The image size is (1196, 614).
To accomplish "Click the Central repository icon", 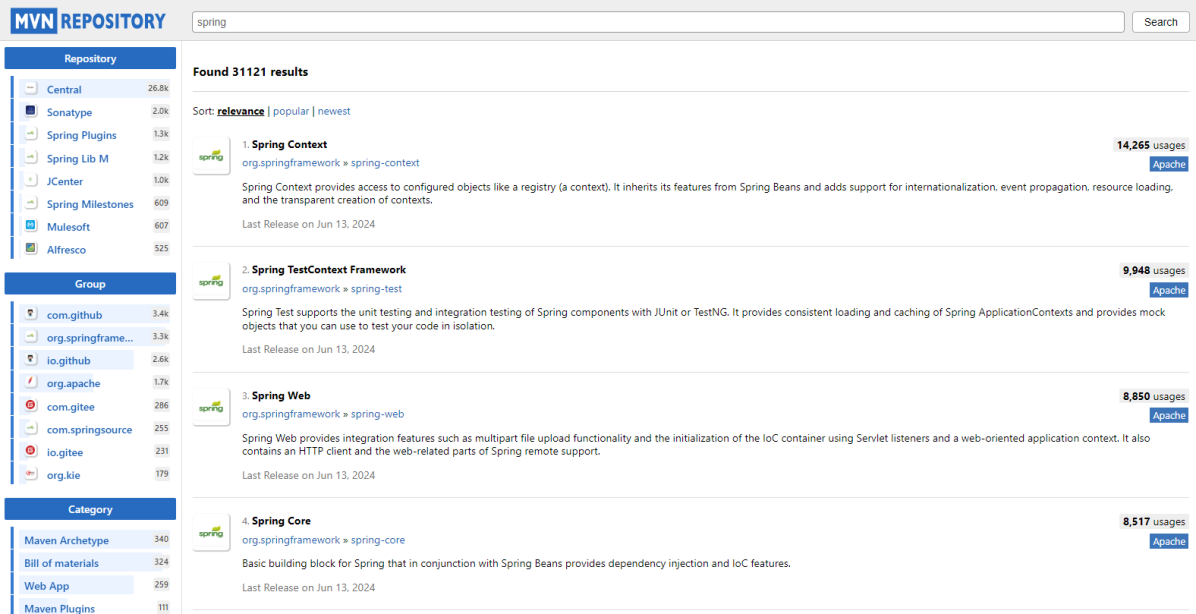I will [31, 89].
